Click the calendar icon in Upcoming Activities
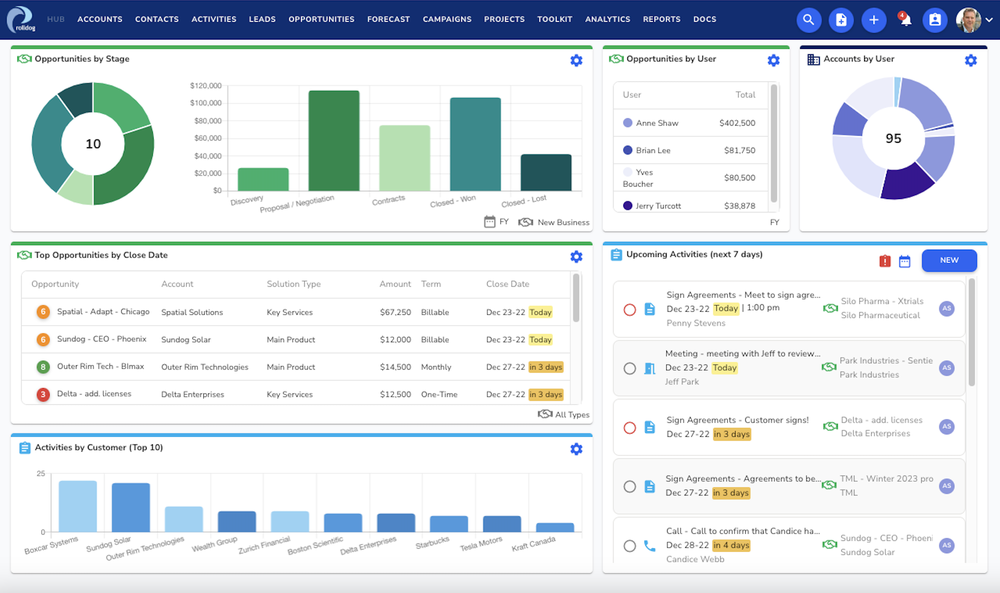Image resolution: width=1000 pixels, height=593 pixels. [905, 261]
